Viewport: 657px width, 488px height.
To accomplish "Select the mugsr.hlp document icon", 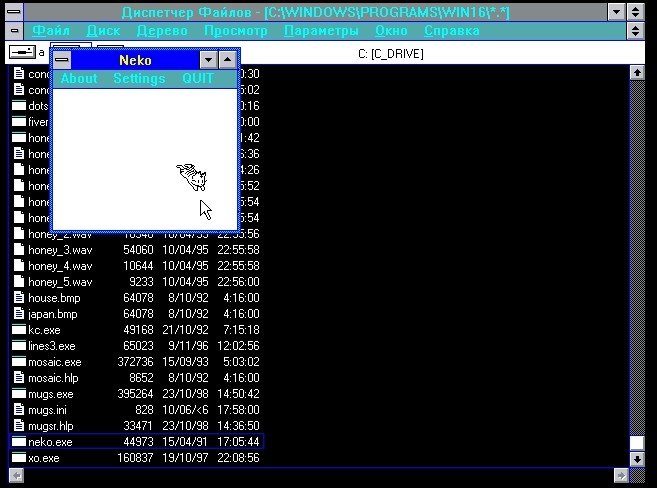I will [19, 426].
